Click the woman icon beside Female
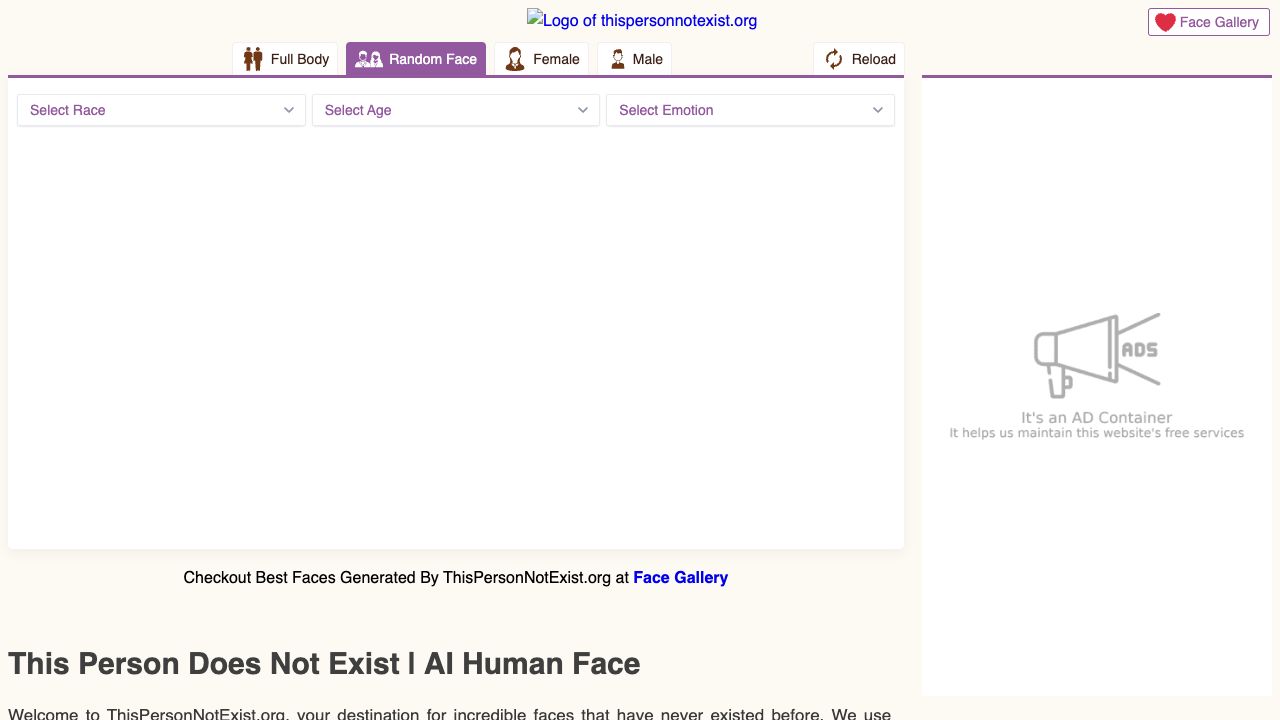Viewport: 1280px width, 720px height. coord(515,59)
